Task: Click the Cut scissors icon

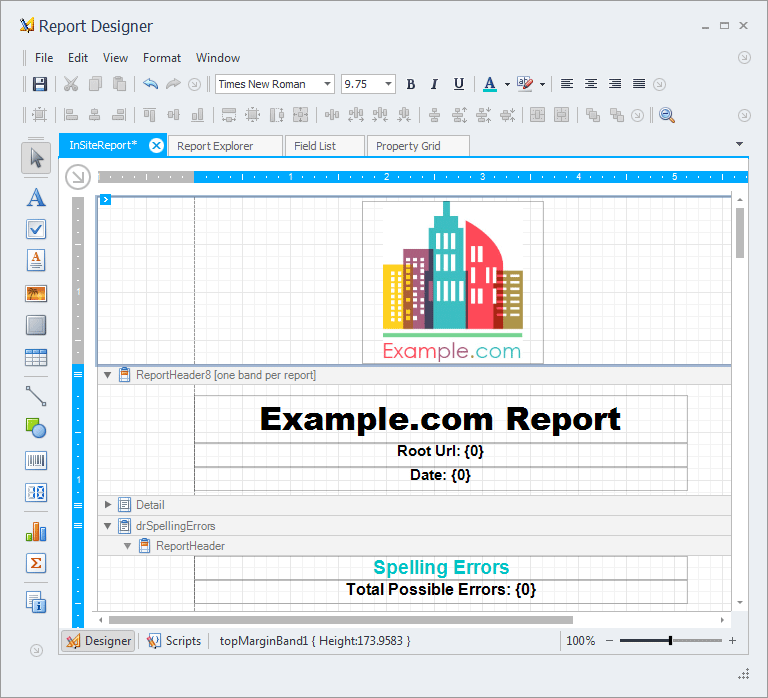Action: (71, 84)
